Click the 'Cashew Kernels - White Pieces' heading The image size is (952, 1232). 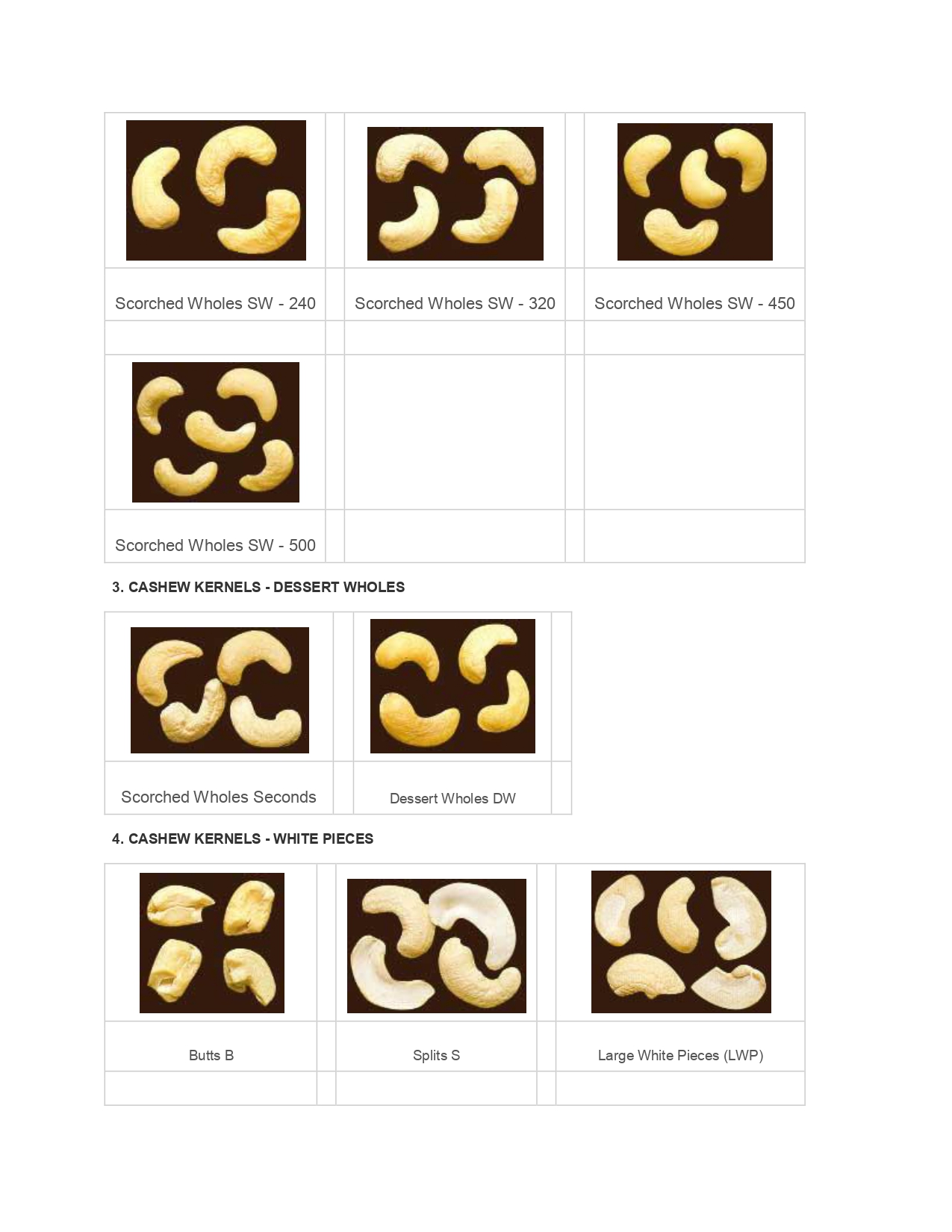(243, 839)
